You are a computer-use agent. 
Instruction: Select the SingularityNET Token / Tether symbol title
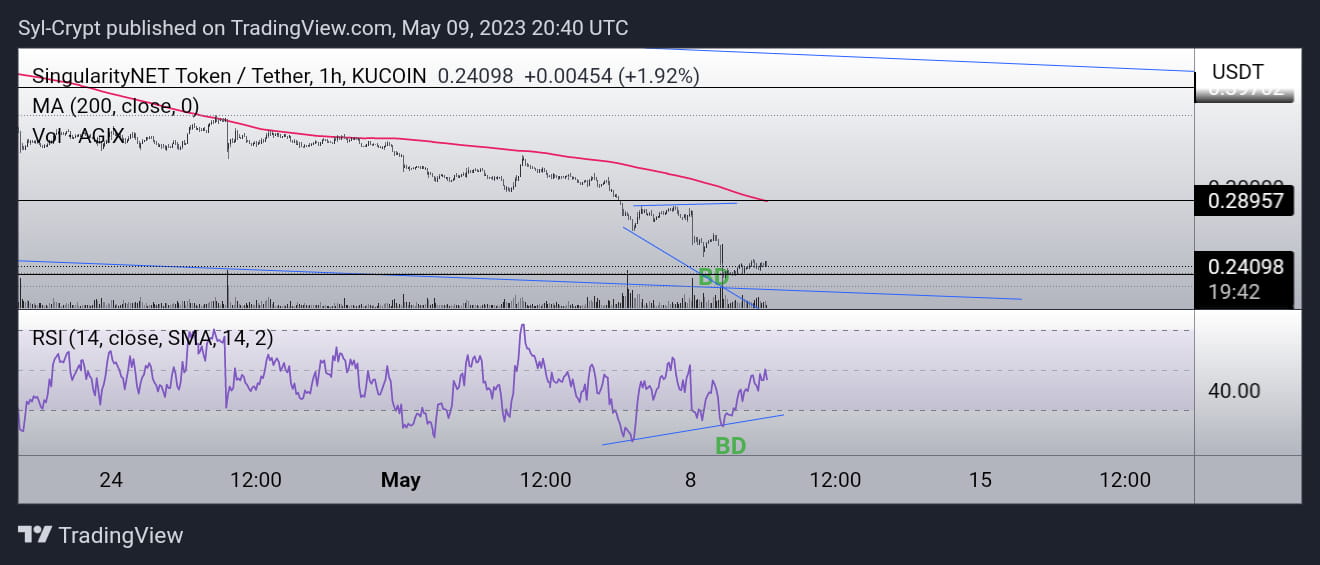tap(229, 75)
